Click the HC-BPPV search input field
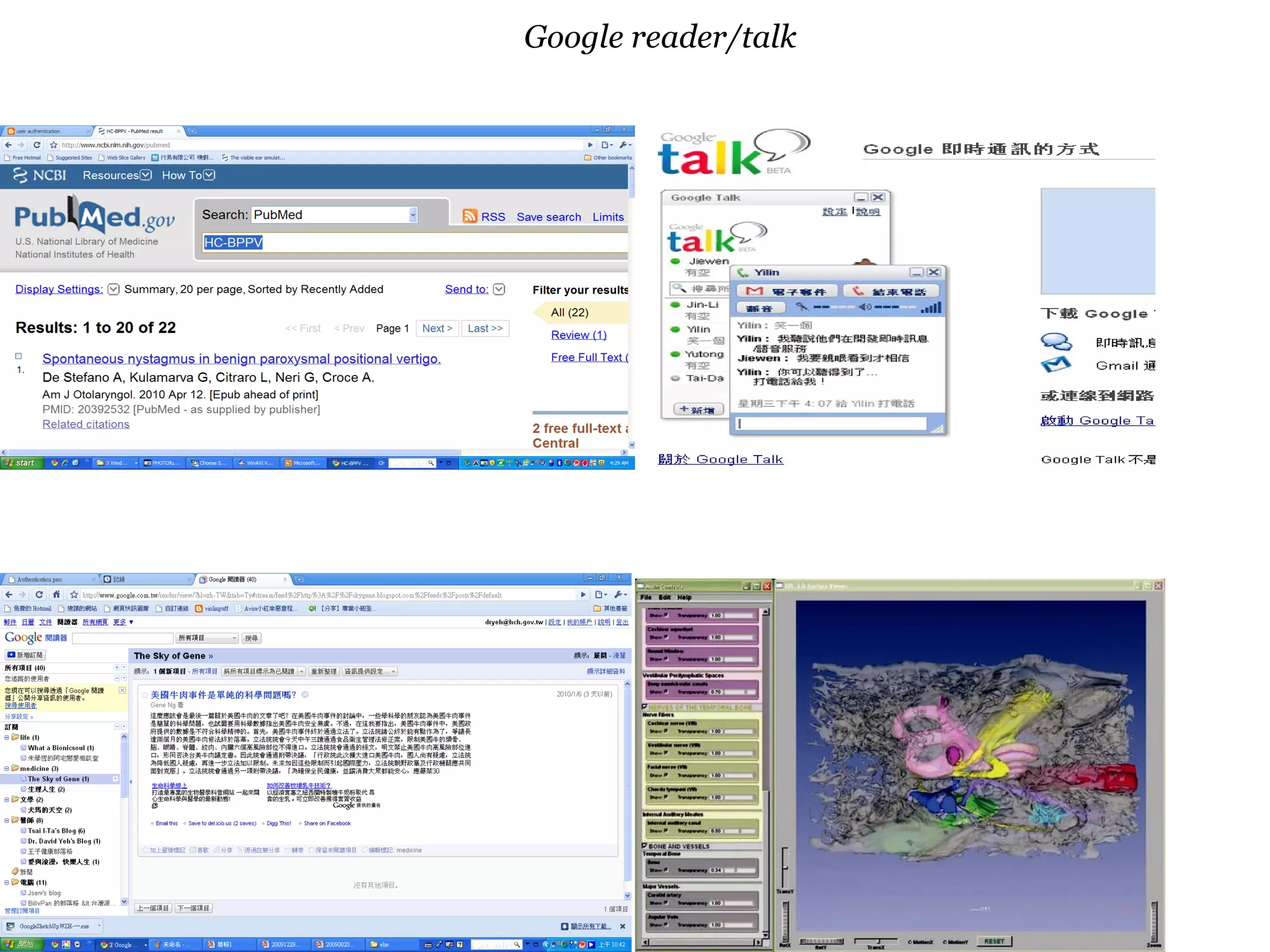Image resolution: width=1270 pixels, height=952 pixels. point(414,242)
